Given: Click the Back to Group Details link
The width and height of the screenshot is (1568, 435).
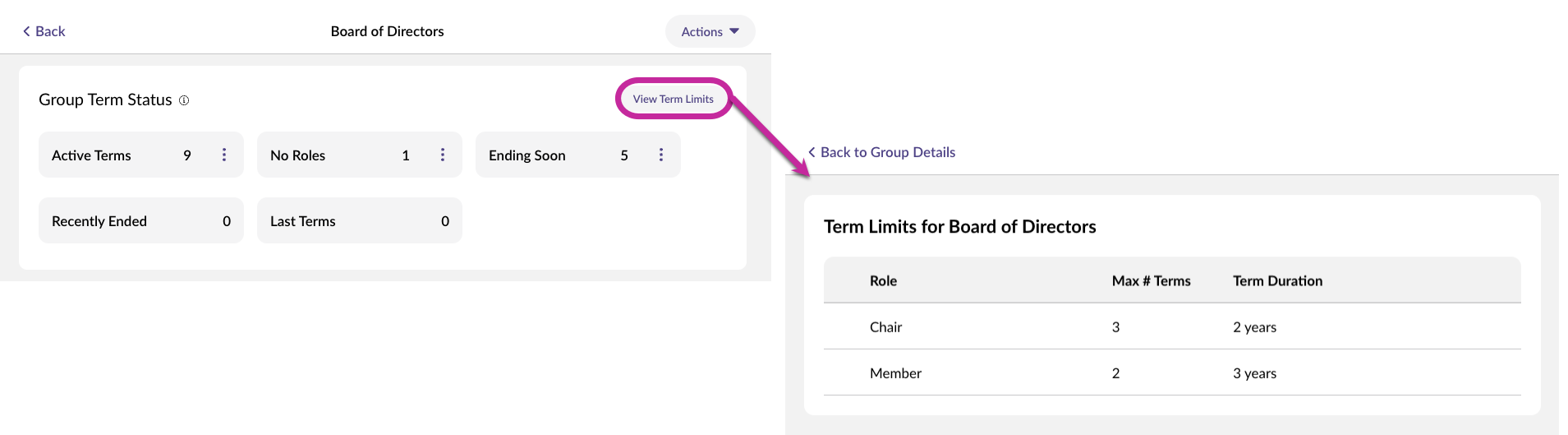Looking at the screenshot, I should click(887, 152).
